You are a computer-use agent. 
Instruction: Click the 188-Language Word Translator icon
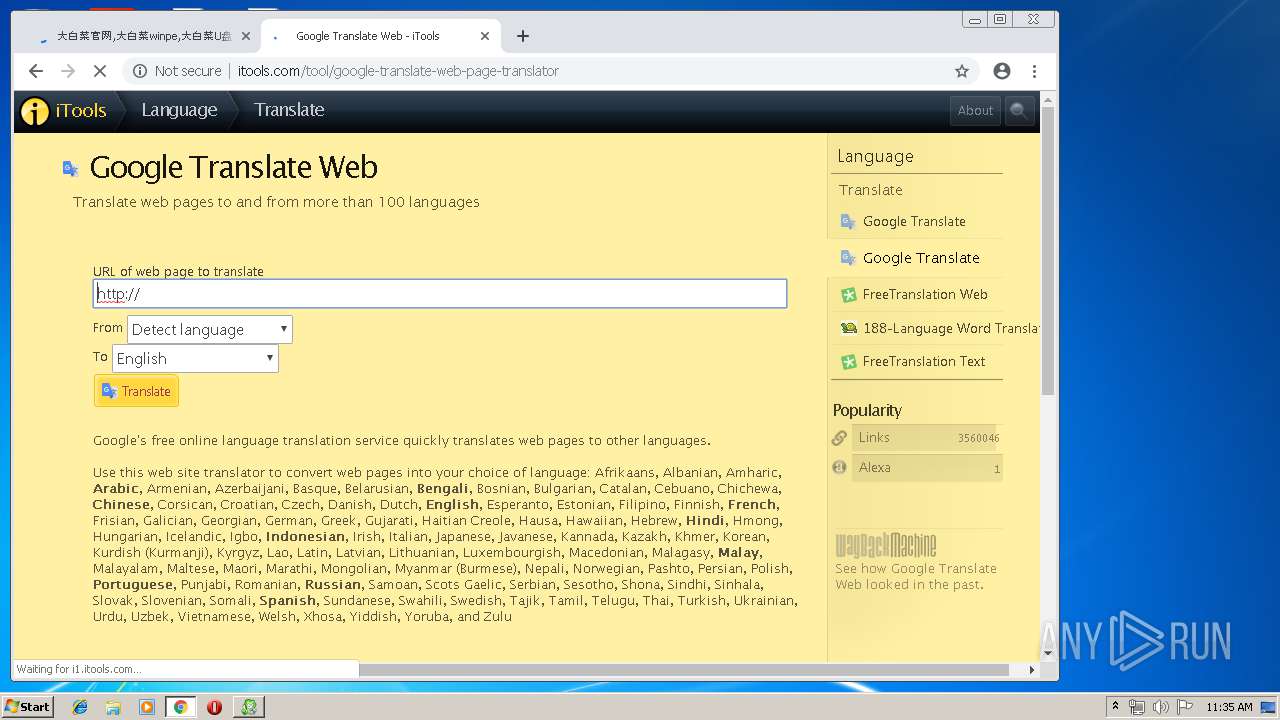point(848,328)
